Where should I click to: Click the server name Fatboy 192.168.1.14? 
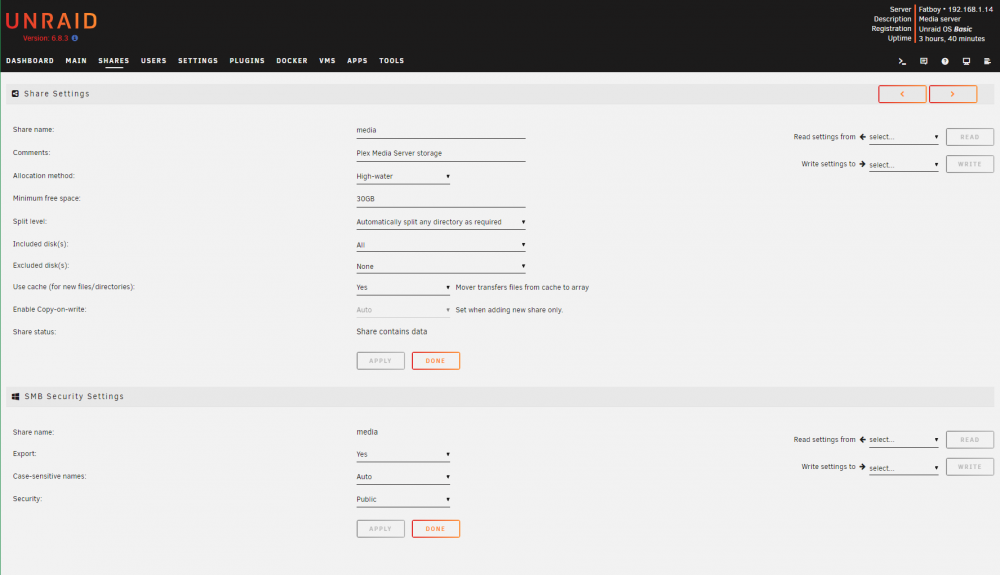(x=956, y=10)
